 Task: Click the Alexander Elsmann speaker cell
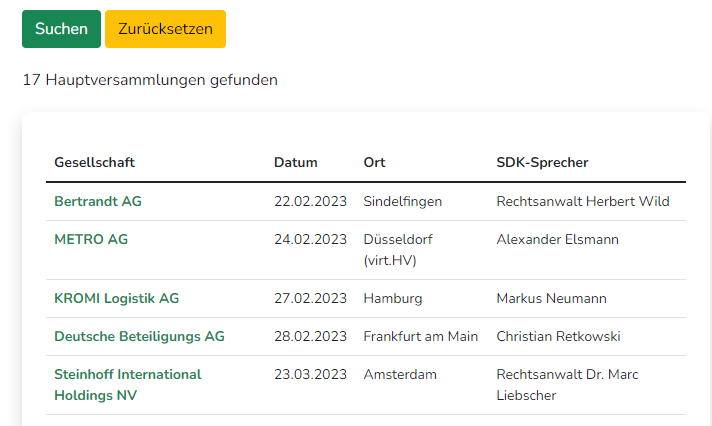(x=557, y=239)
